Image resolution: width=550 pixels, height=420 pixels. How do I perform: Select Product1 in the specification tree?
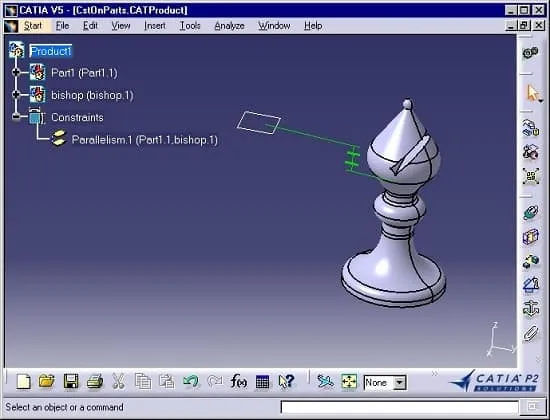pyautogui.click(x=51, y=51)
